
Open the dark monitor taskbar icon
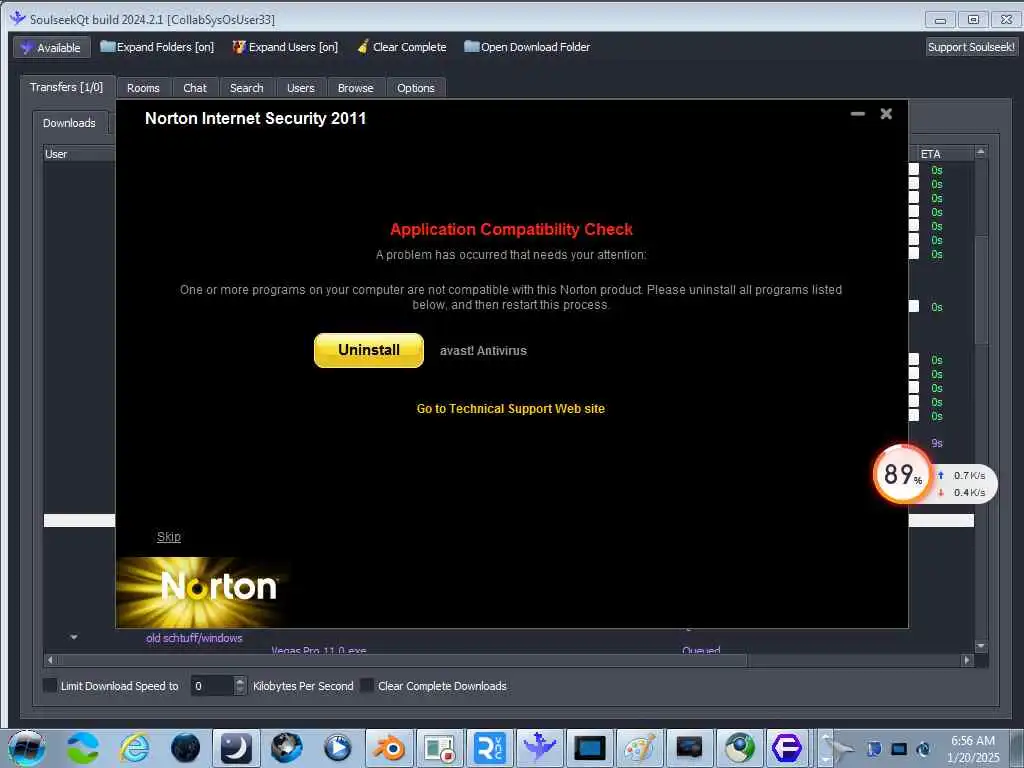pyautogui.click(x=690, y=748)
